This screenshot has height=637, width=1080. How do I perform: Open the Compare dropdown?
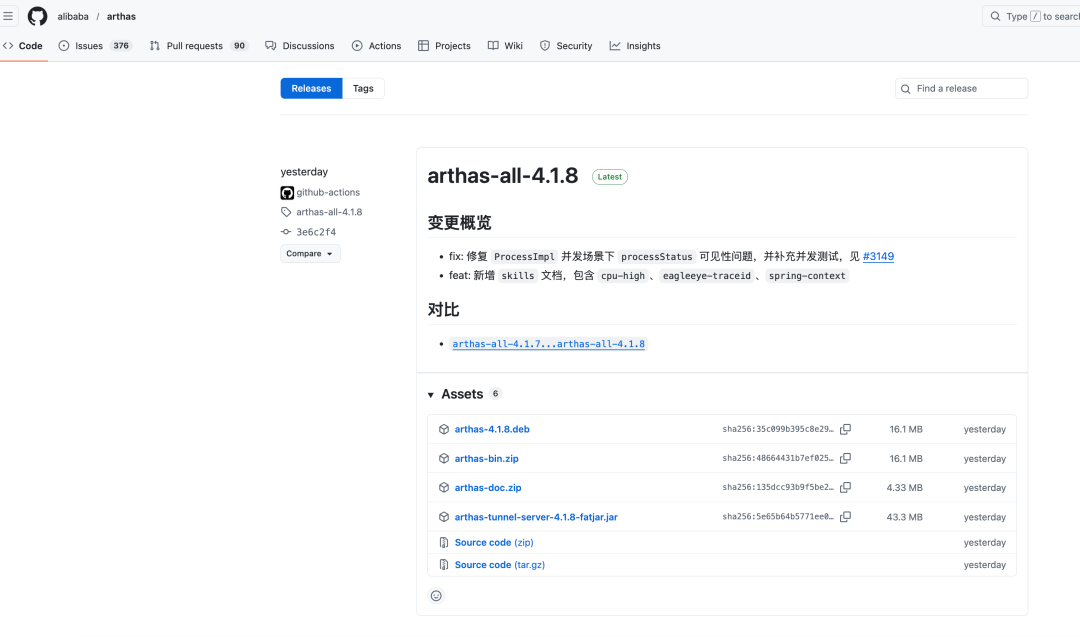pos(310,253)
